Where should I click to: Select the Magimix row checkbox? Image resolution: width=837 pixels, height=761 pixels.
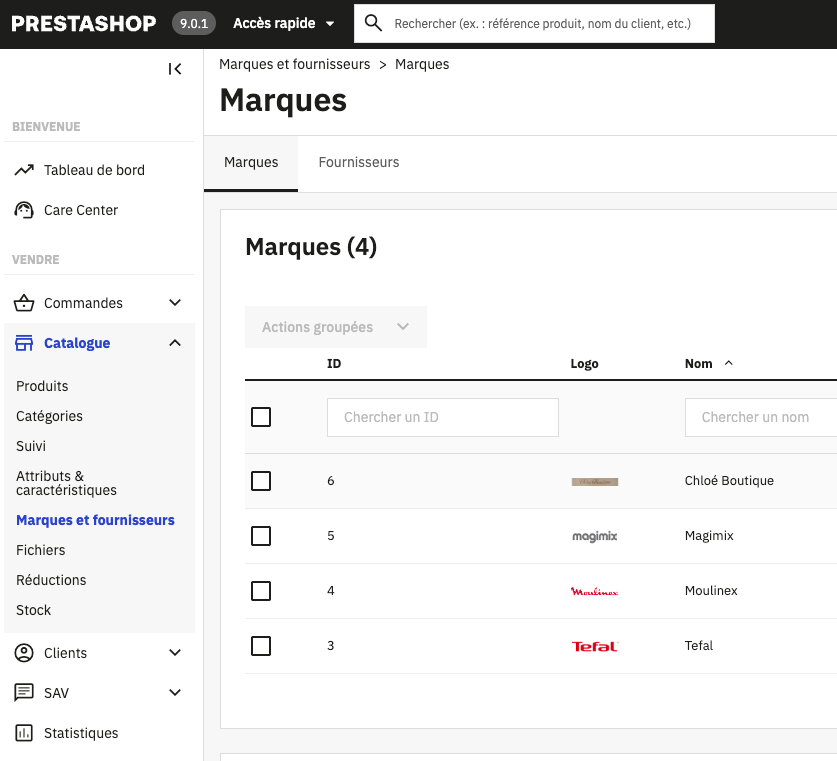[261, 536]
